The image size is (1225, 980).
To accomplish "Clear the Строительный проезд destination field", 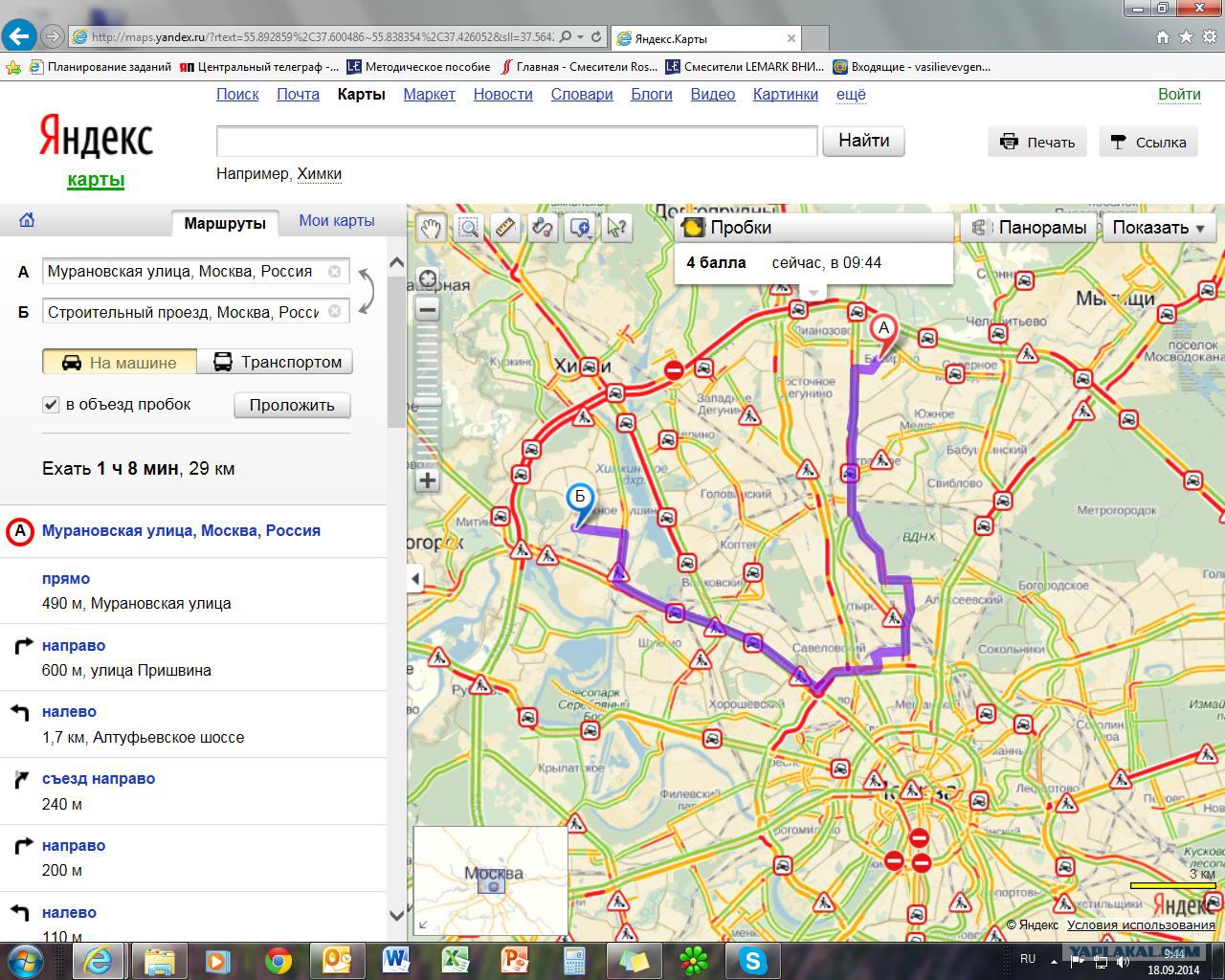I will pos(335,311).
